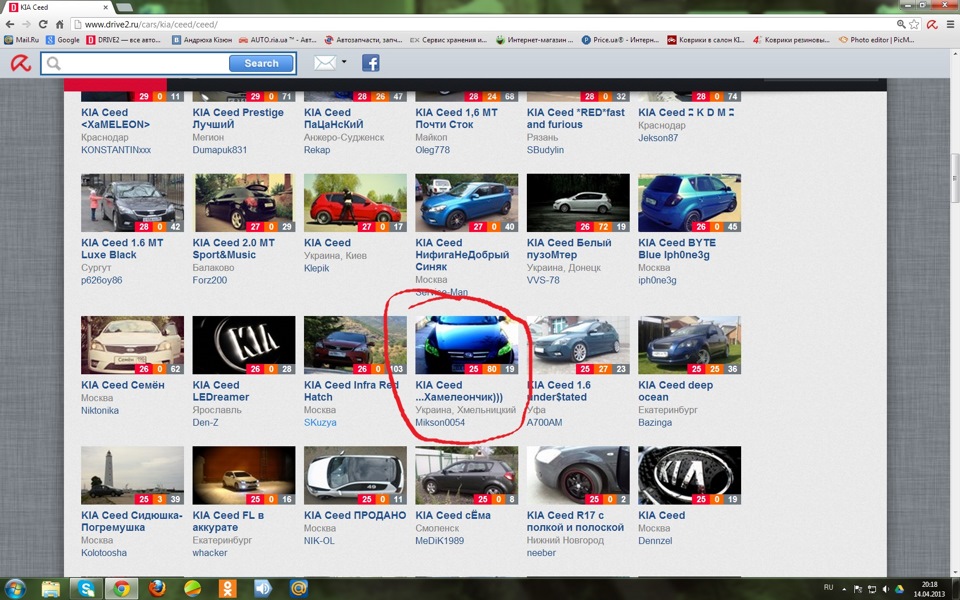Open File Explorer from the taskbar
This screenshot has height=600, width=960.
[x=50, y=588]
